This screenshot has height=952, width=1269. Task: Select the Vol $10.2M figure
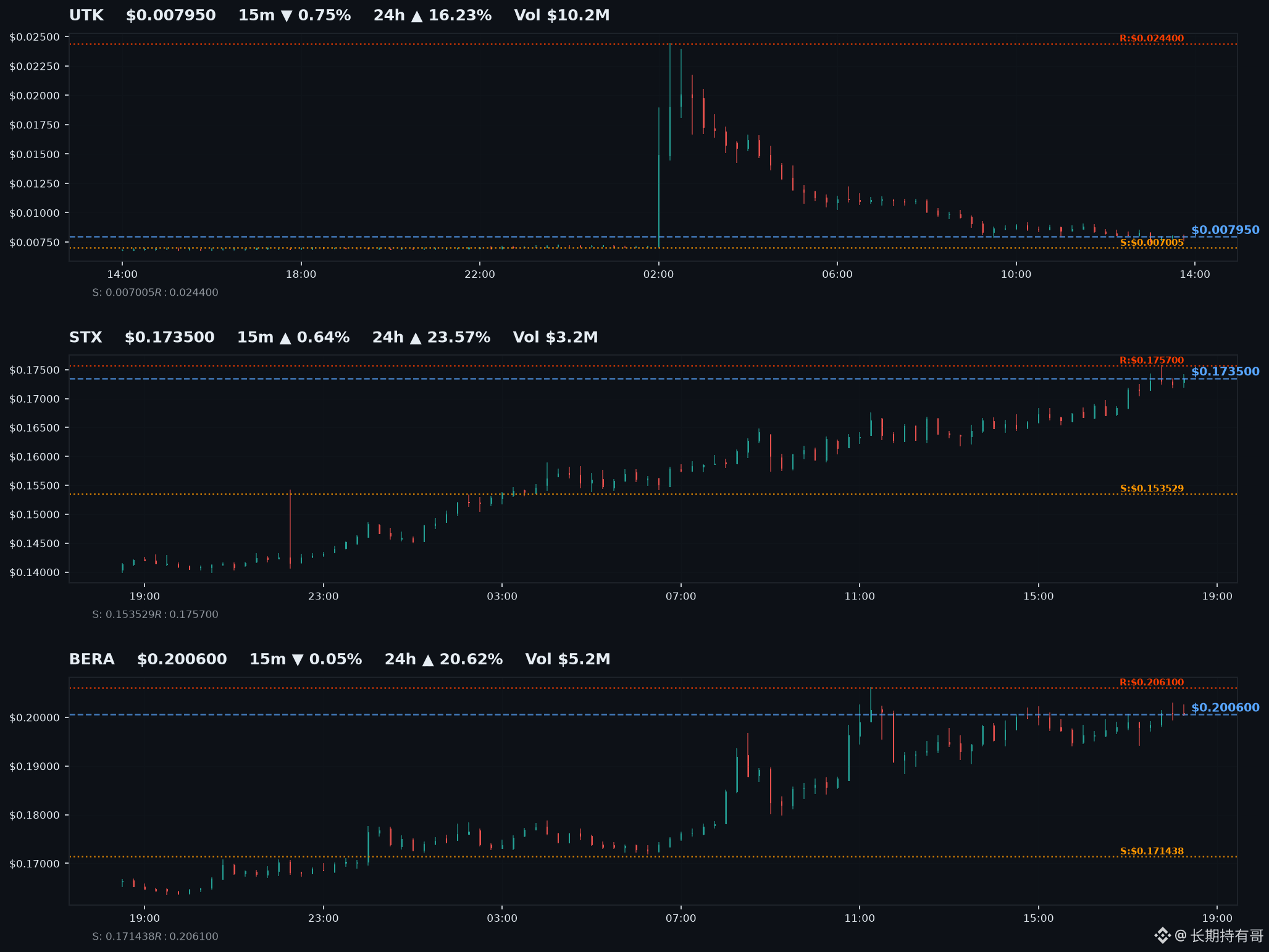(562, 15)
